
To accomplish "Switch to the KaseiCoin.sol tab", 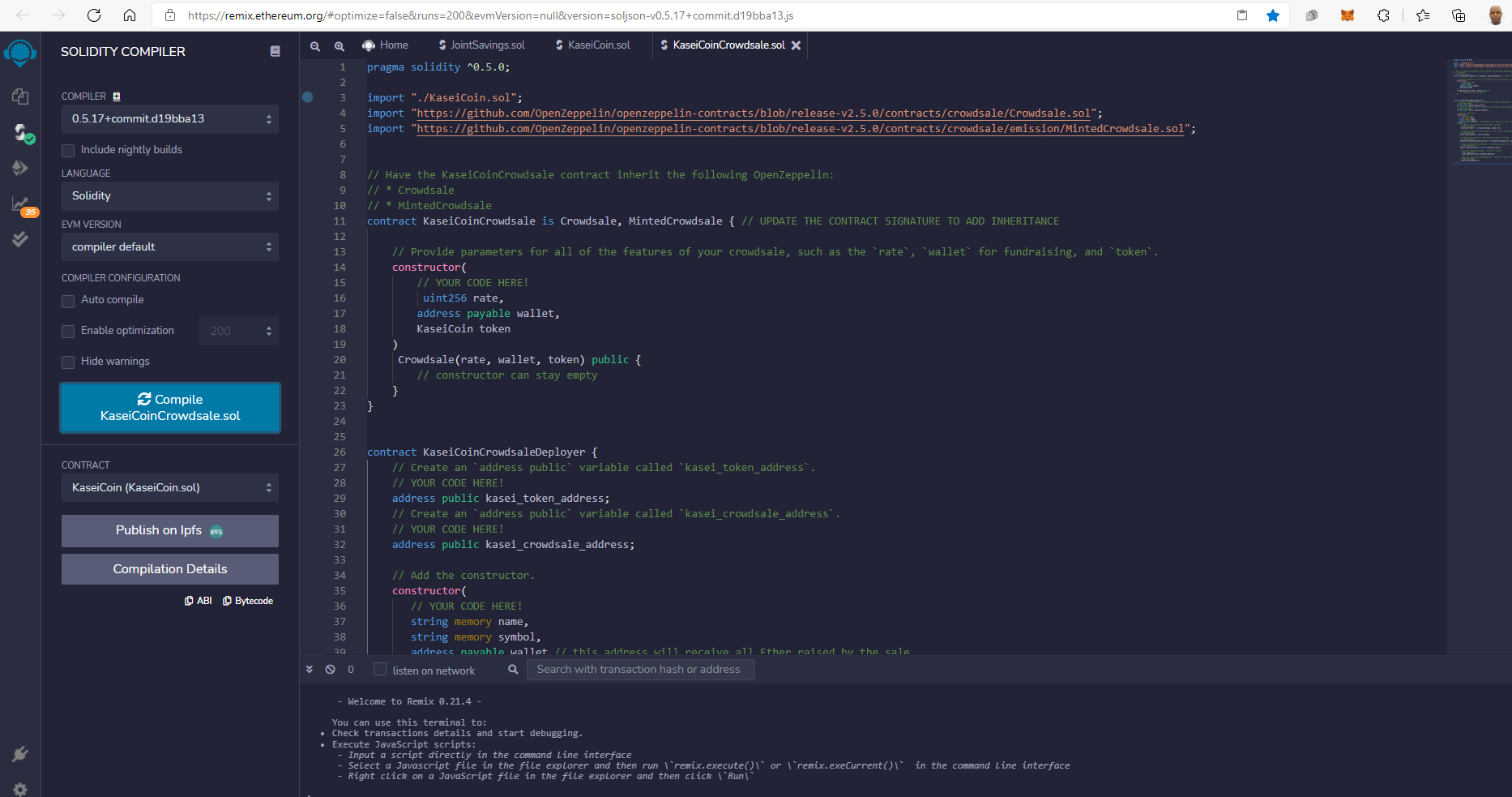I will click(593, 45).
